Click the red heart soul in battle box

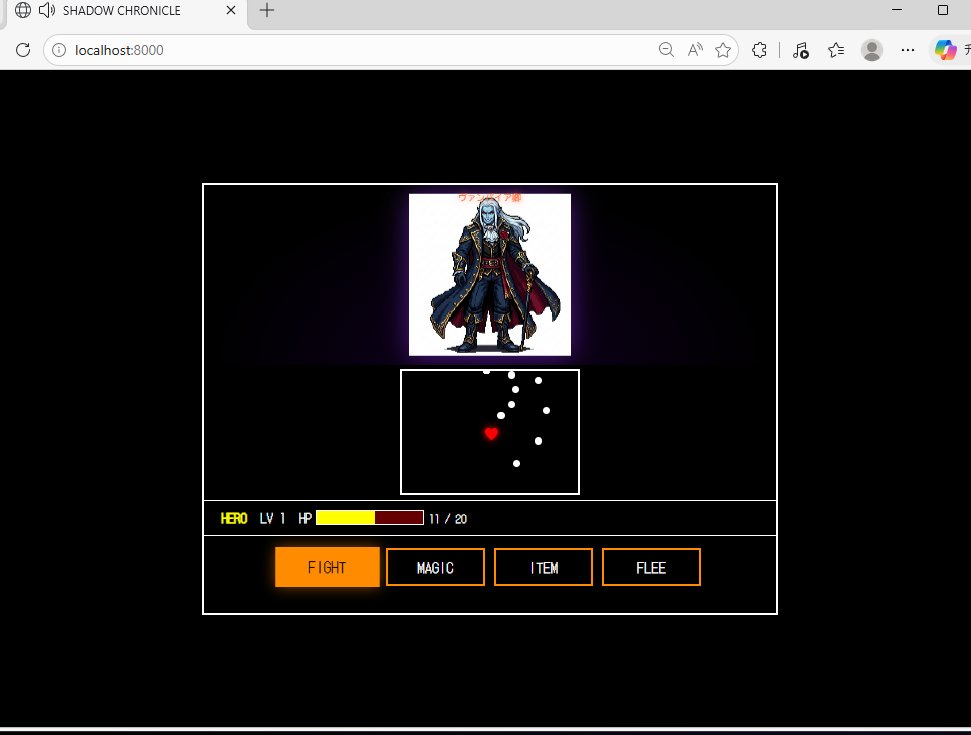point(491,433)
